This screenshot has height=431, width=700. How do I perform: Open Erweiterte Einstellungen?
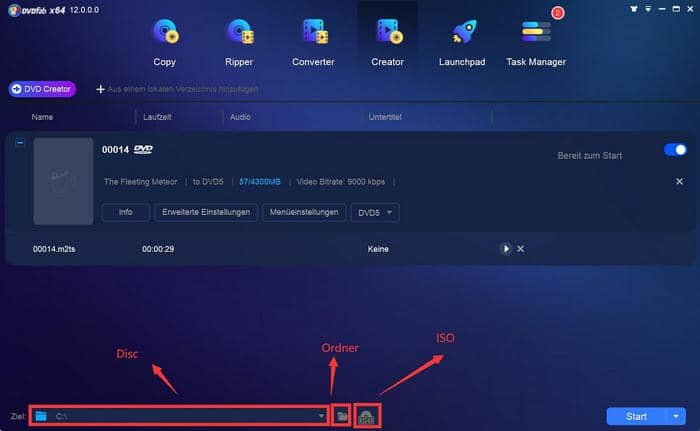206,212
